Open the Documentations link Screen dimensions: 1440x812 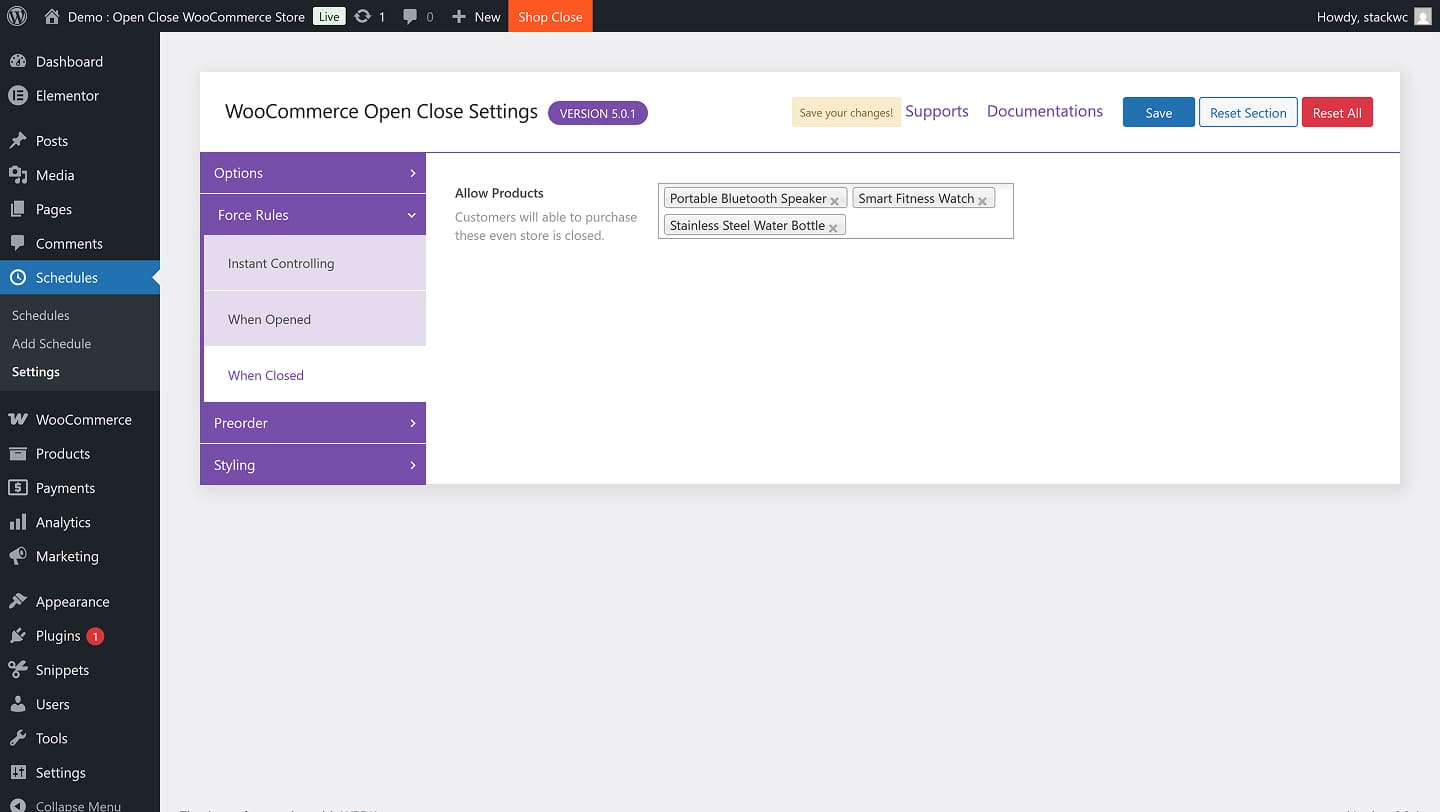tap(1045, 111)
